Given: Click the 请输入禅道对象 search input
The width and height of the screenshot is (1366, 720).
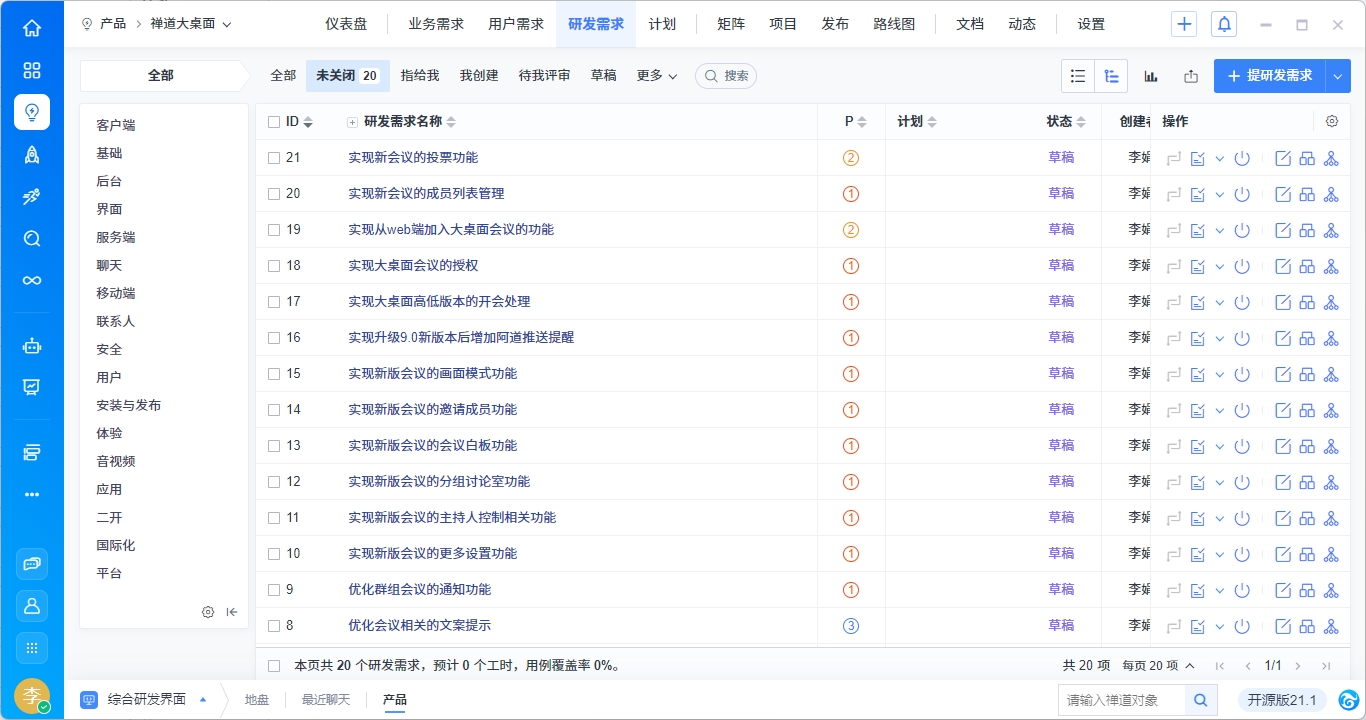Looking at the screenshot, I should pos(1121,700).
